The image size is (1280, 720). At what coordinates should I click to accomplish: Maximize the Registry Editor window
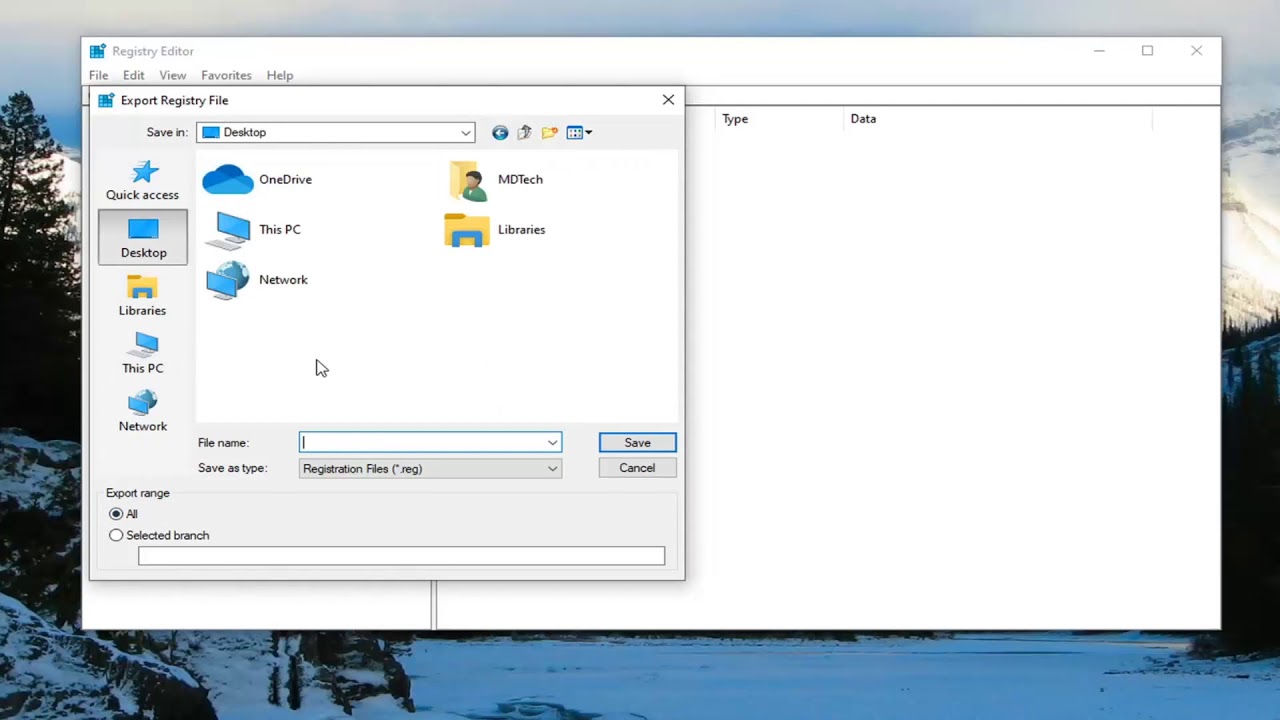(x=1148, y=51)
